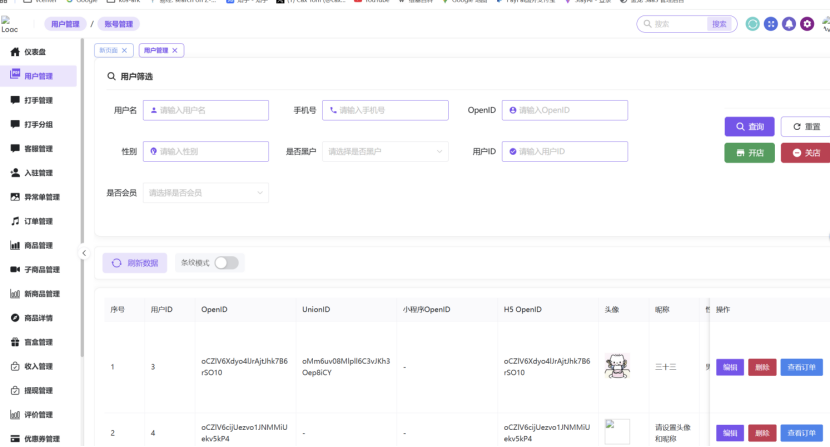Open 评价管理 sidebar item
Viewport: 830px width, 447px height.
tap(38, 415)
